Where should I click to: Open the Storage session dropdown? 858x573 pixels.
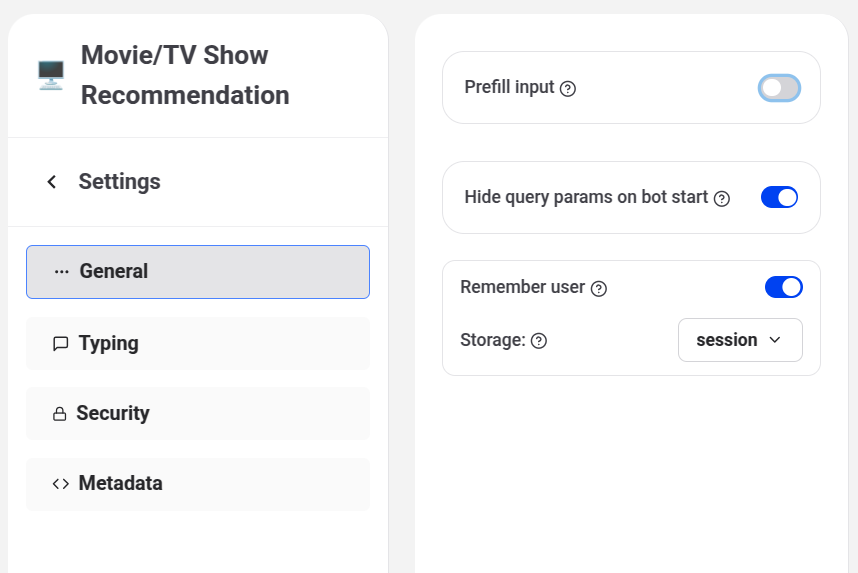point(739,340)
